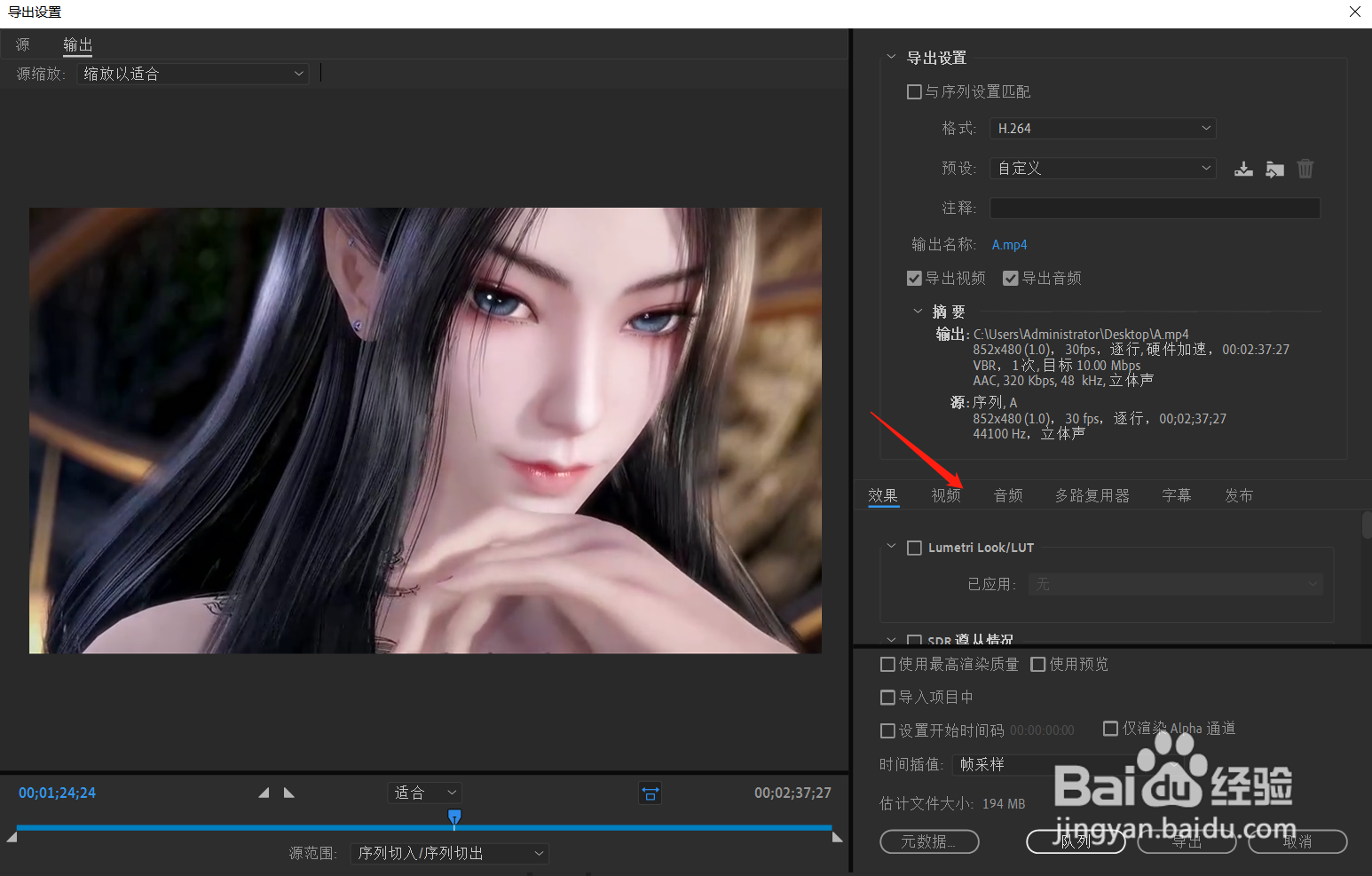Click the blue preview timeline bar
Screen dimensions: 1372x876
(x=424, y=828)
